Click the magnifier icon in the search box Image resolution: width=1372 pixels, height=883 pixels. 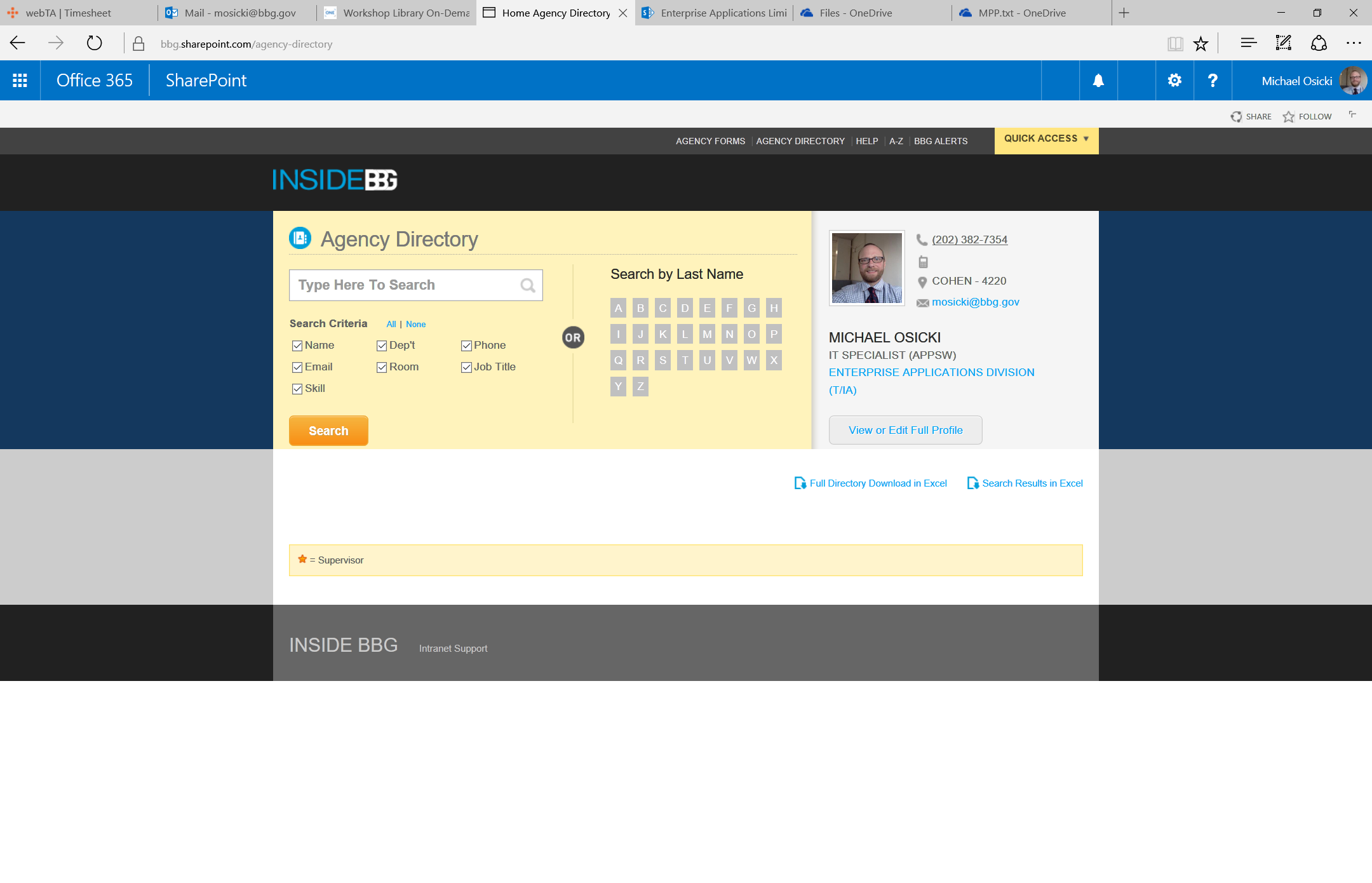click(x=528, y=285)
